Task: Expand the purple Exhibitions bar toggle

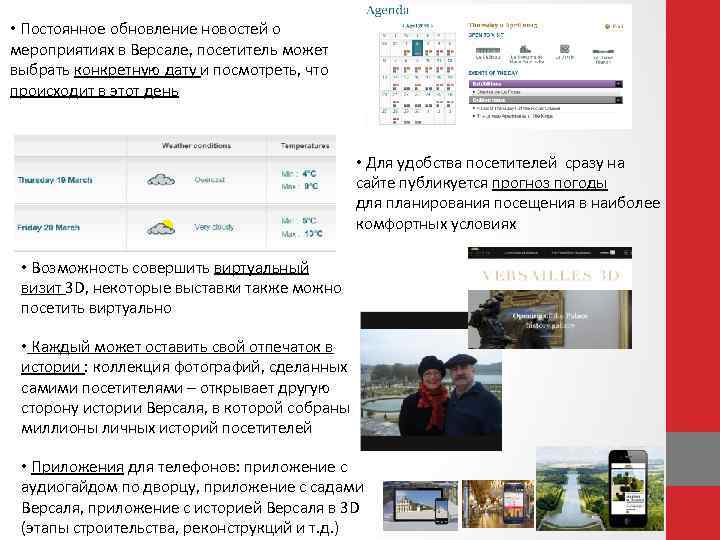Action: point(619,84)
